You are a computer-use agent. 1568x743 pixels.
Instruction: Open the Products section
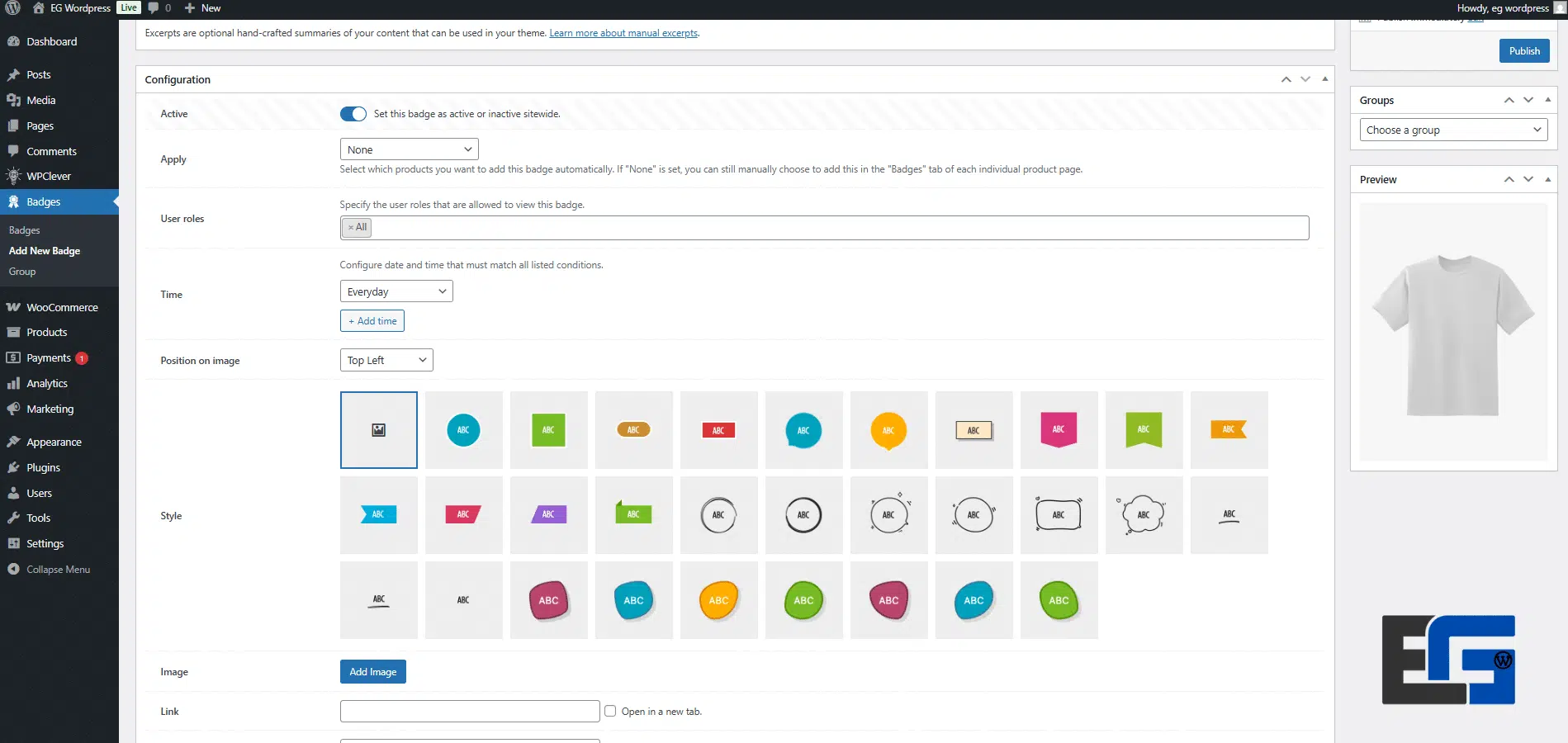(47, 332)
